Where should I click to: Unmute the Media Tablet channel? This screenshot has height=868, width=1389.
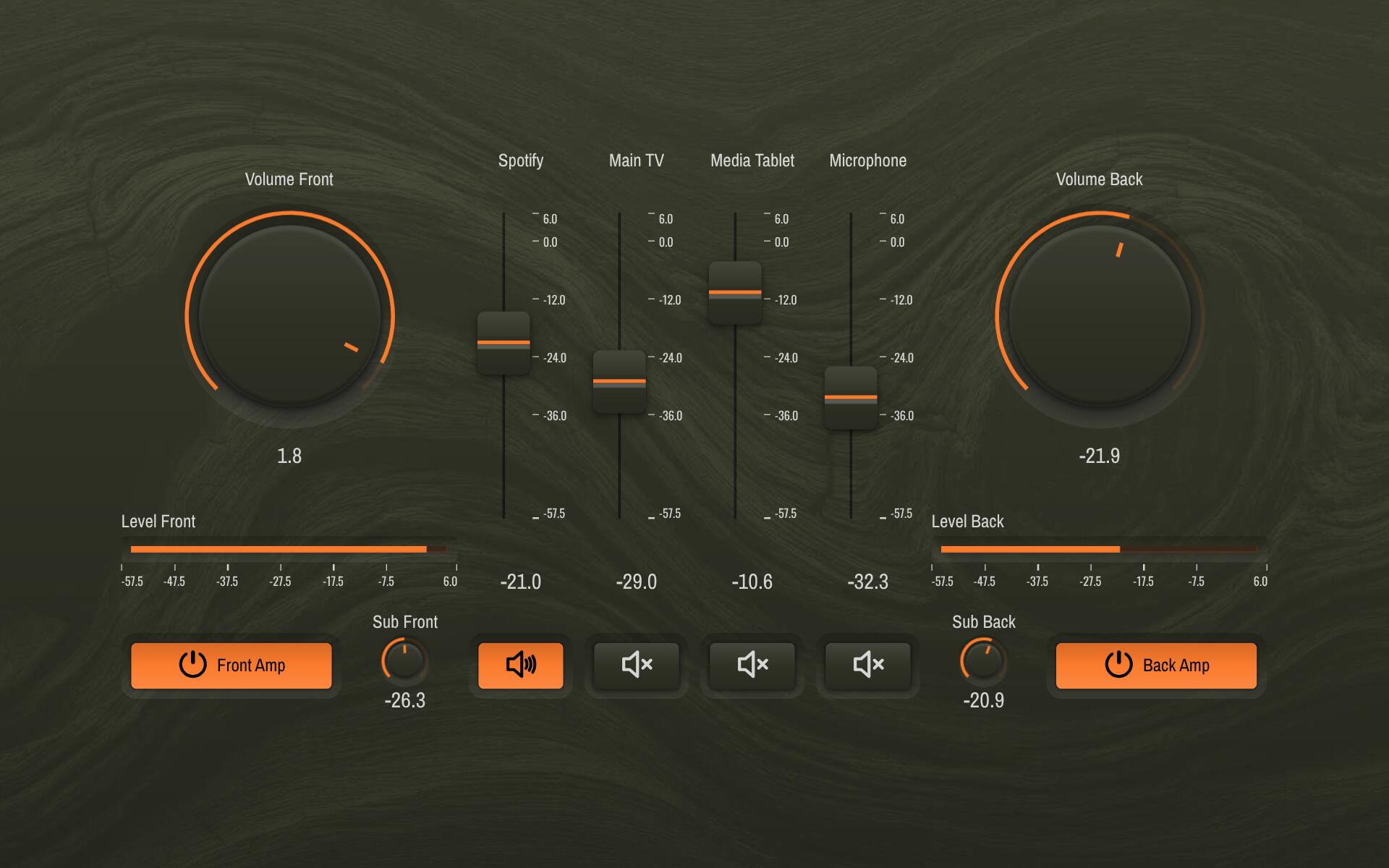(752, 665)
